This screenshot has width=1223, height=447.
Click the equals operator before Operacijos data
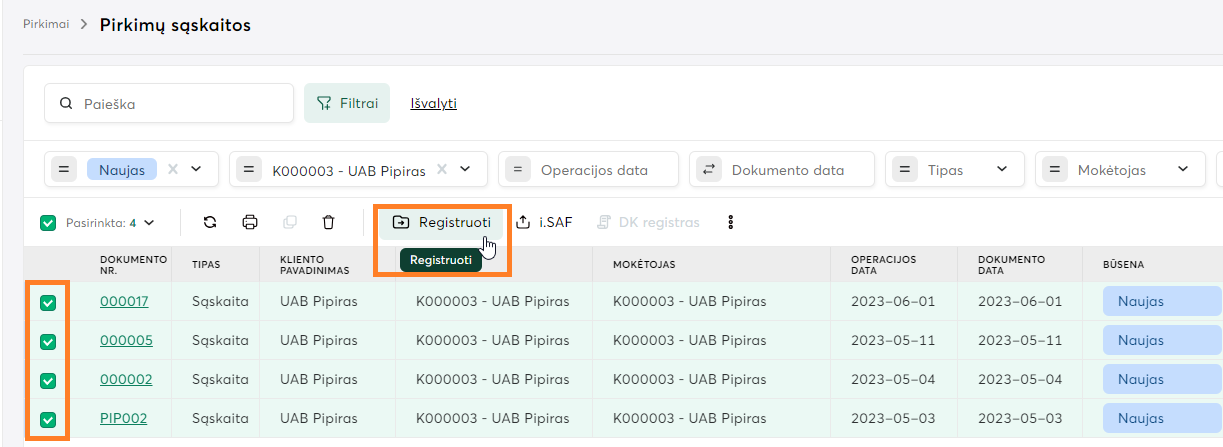518,170
